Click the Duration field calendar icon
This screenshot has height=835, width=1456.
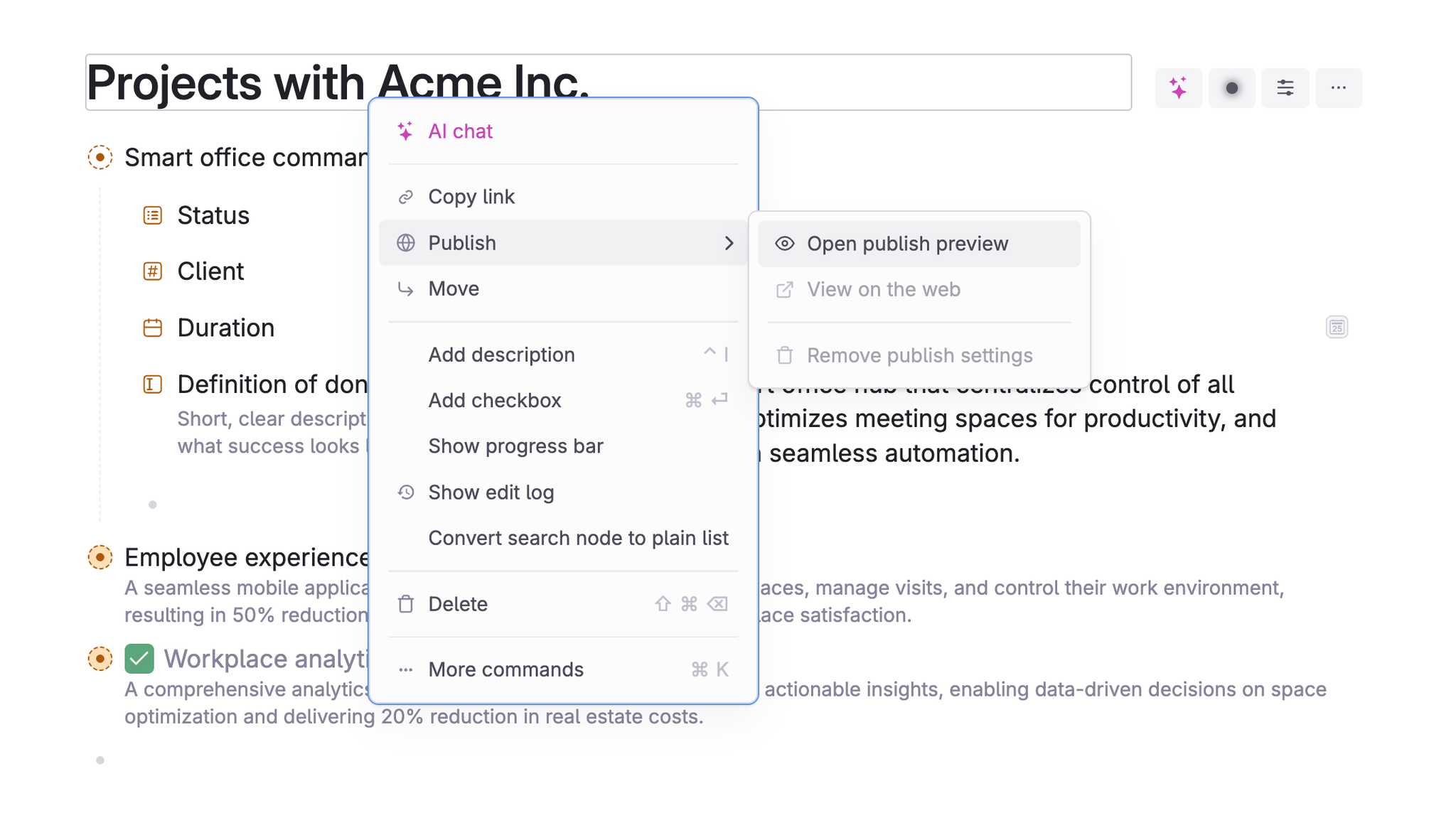[153, 328]
